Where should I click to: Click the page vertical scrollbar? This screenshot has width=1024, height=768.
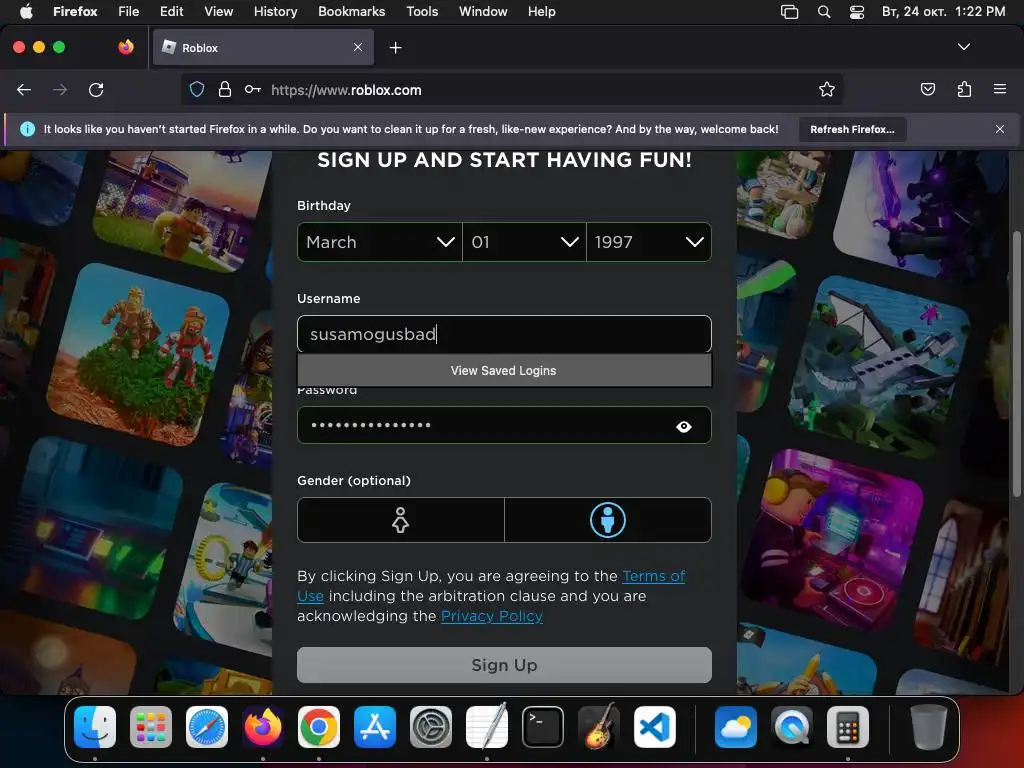[x=1016, y=364]
